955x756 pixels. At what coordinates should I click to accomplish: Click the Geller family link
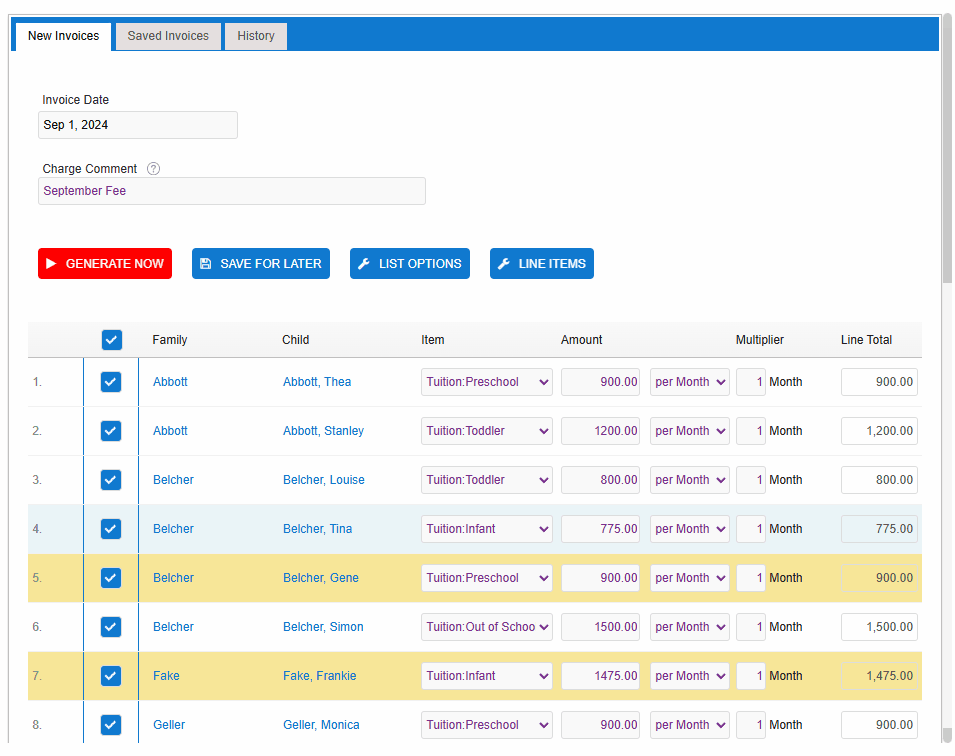coord(169,725)
